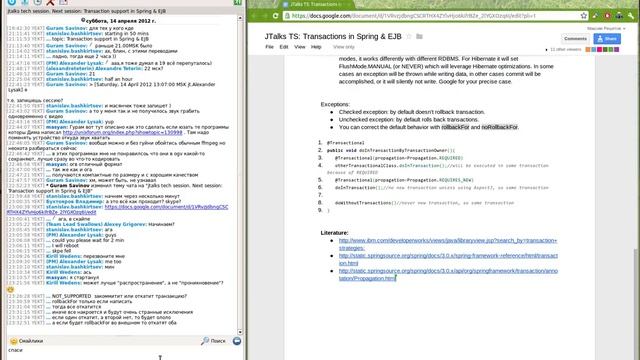The height and width of the screenshot is (360, 640).
Task: Click the purple viewer color swatch
Action: click(x=617, y=49)
